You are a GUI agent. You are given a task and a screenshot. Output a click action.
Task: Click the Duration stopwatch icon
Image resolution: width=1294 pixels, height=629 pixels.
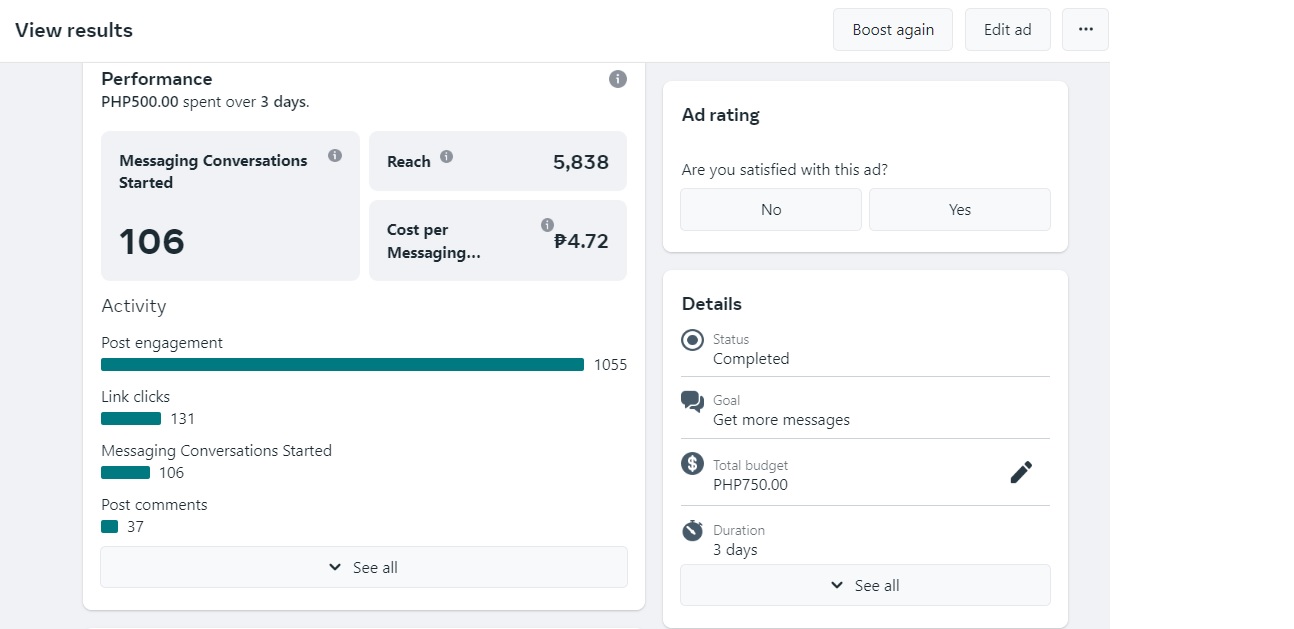692,530
